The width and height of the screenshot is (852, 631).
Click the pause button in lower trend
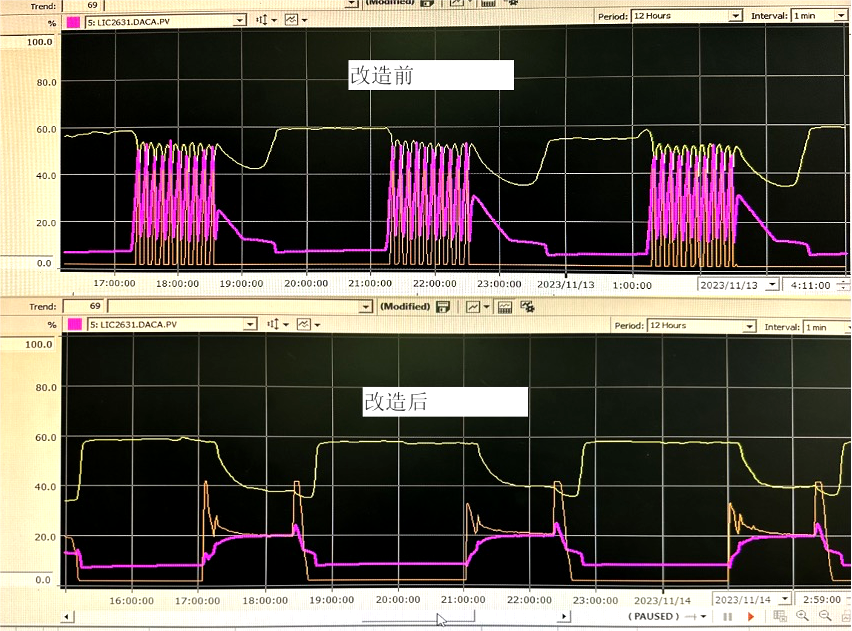[x=729, y=617]
